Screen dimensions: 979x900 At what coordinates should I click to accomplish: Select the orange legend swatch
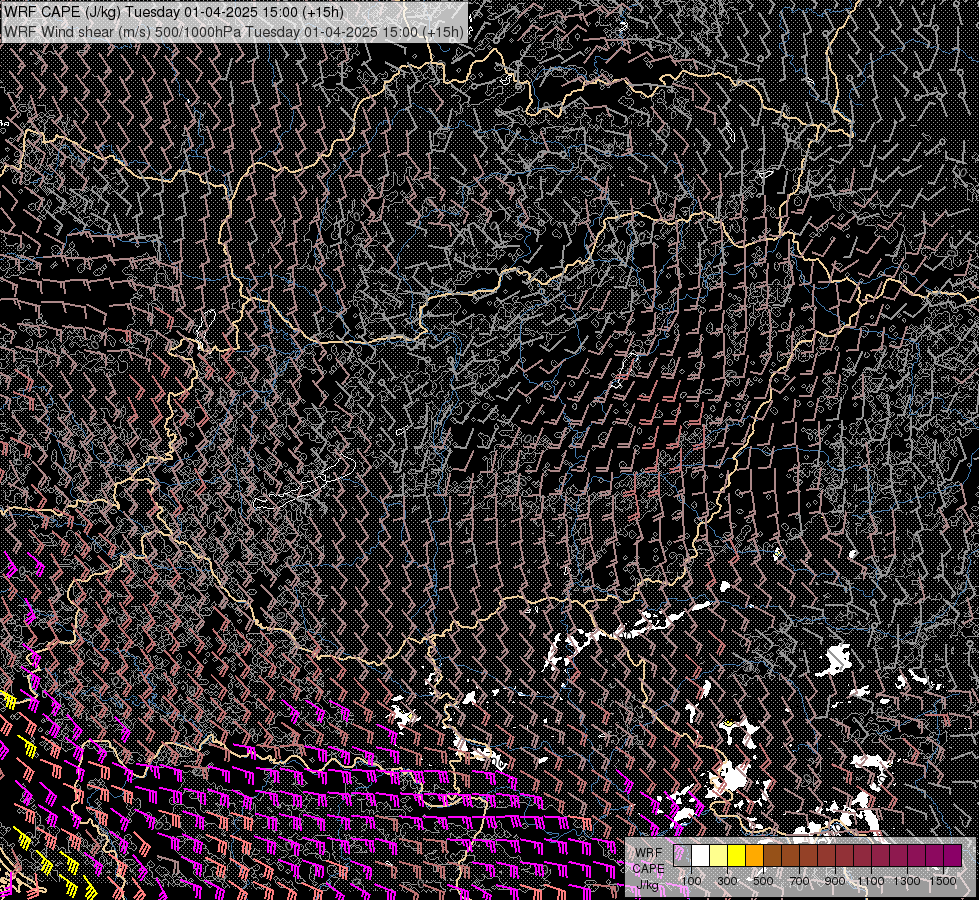[x=754, y=855]
